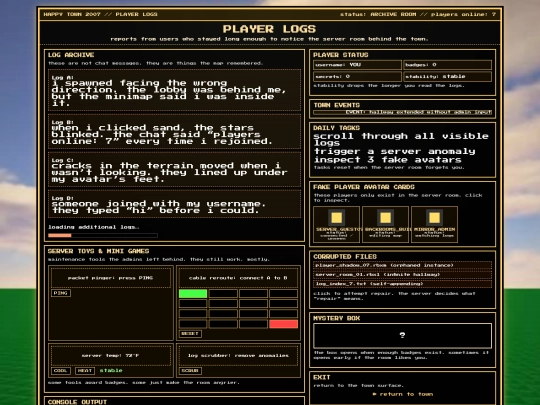Click the 'secrets: 0' status field
This screenshot has height=405, width=540.
357,76
